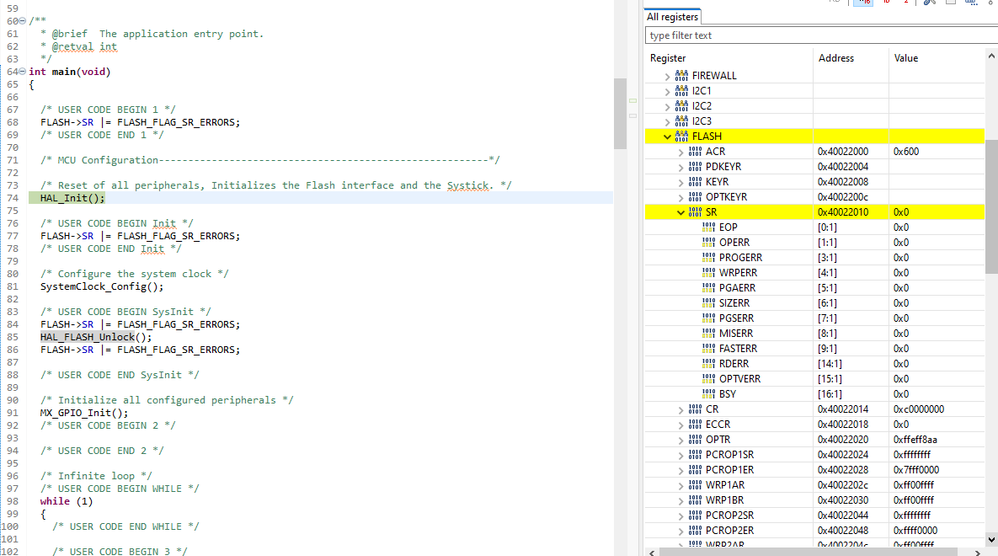Expand the I2C3 peripheral node
This screenshot has width=998, height=556.
[x=667, y=122]
